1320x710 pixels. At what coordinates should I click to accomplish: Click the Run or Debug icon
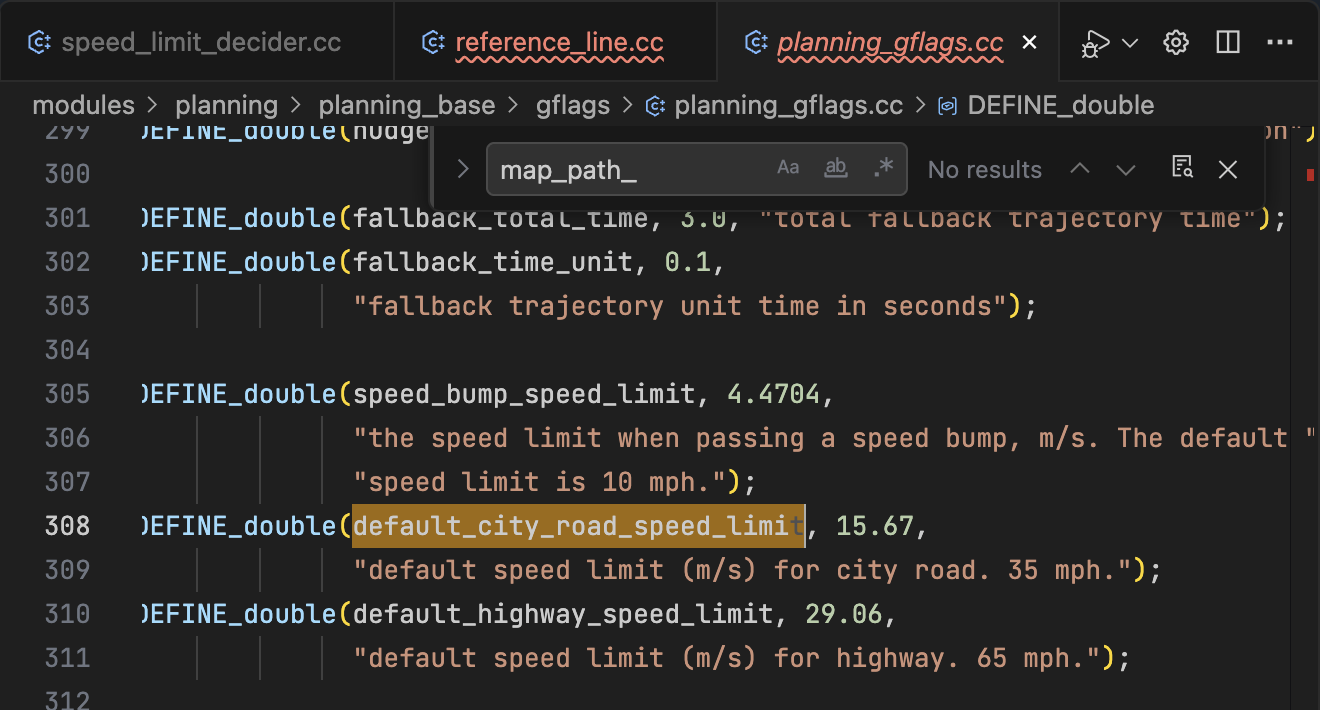[1096, 43]
